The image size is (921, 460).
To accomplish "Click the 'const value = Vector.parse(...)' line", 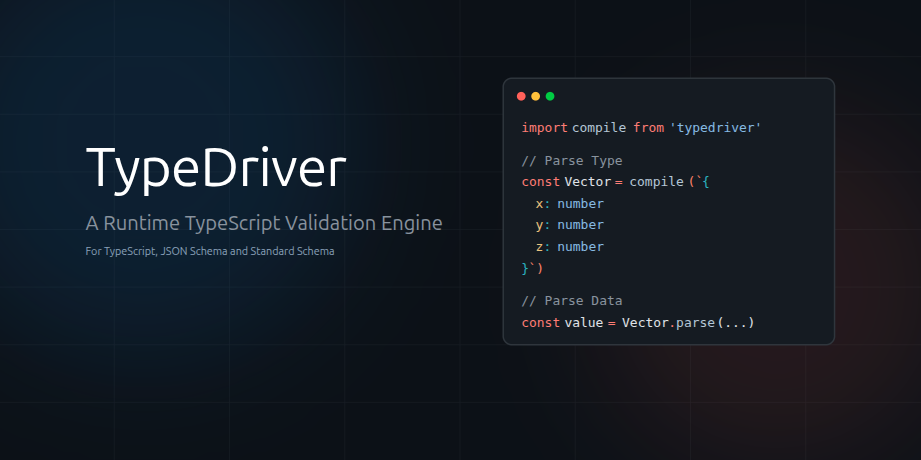I will point(638,323).
